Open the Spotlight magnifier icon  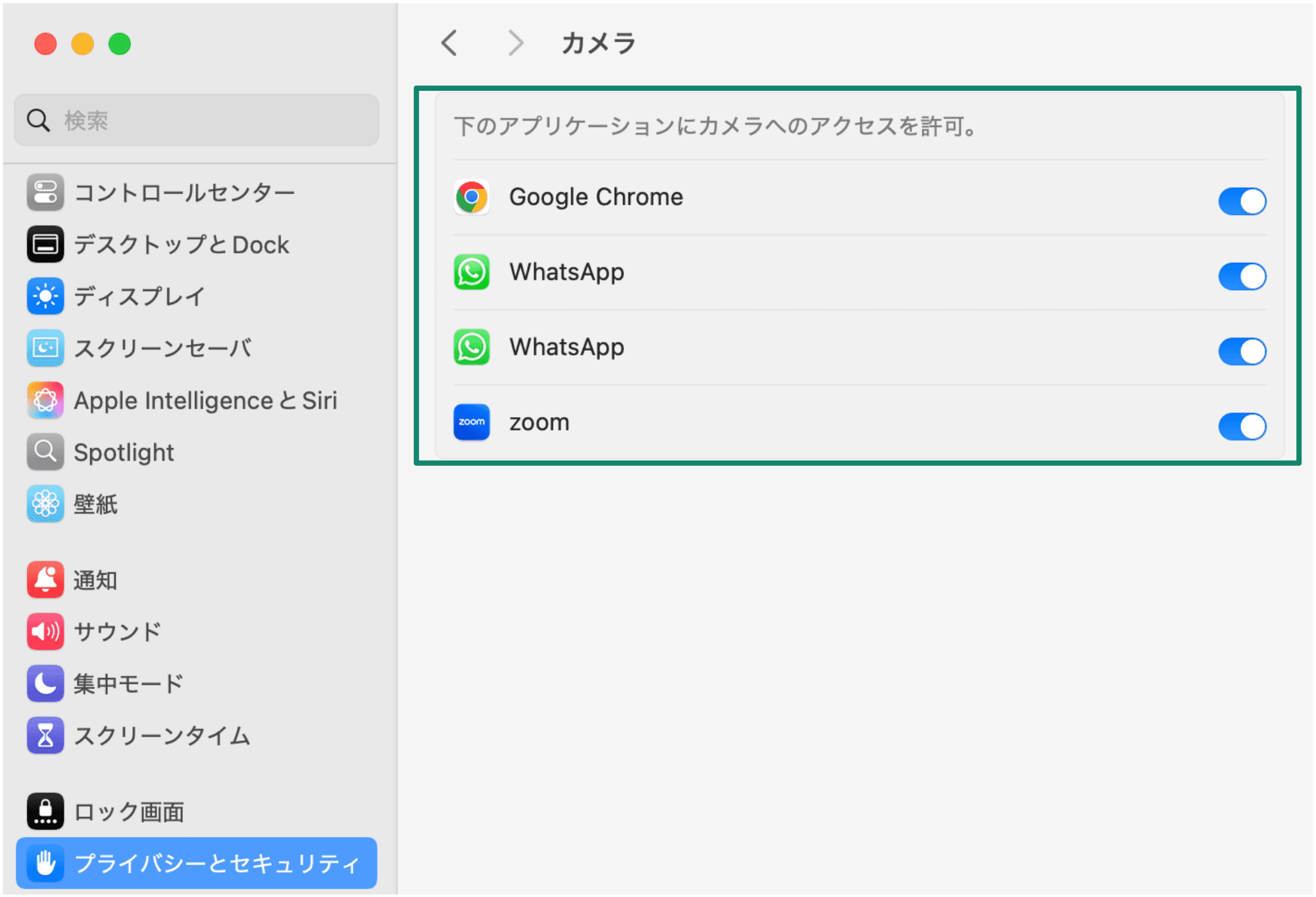(45, 452)
